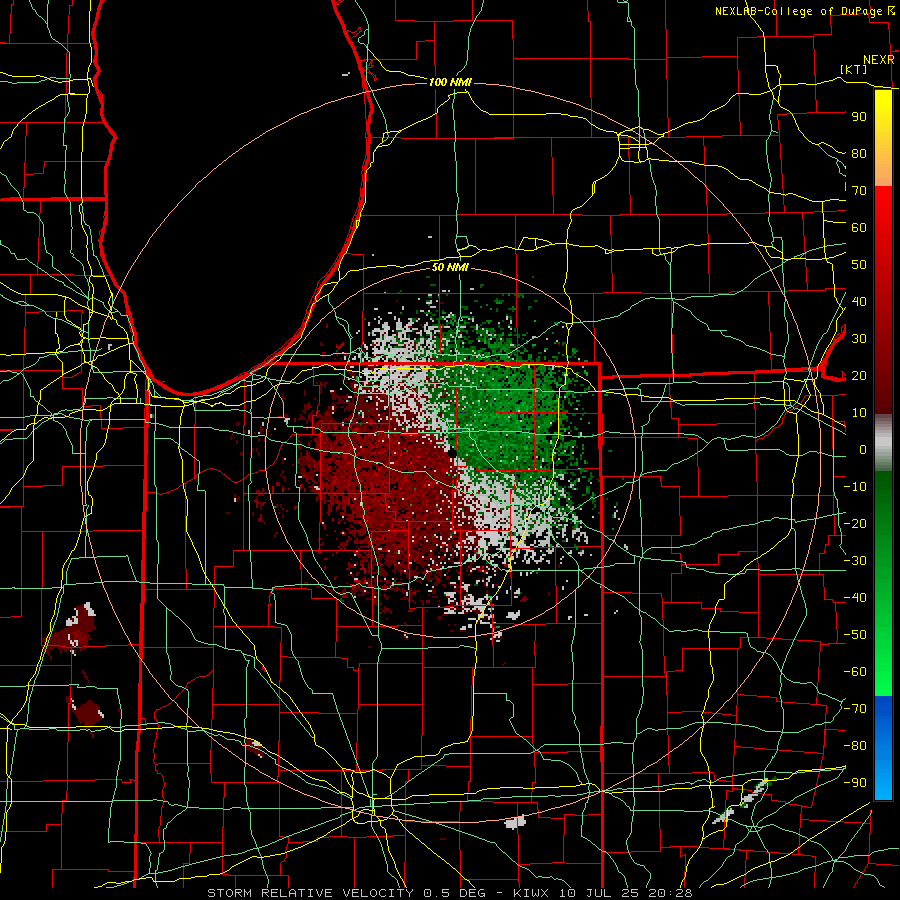Click the -80 legend value

pos(855,746)
